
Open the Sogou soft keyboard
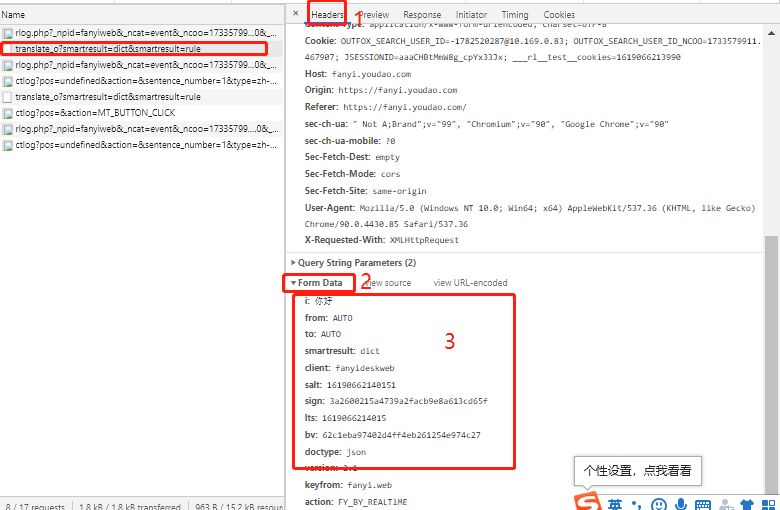703,505
